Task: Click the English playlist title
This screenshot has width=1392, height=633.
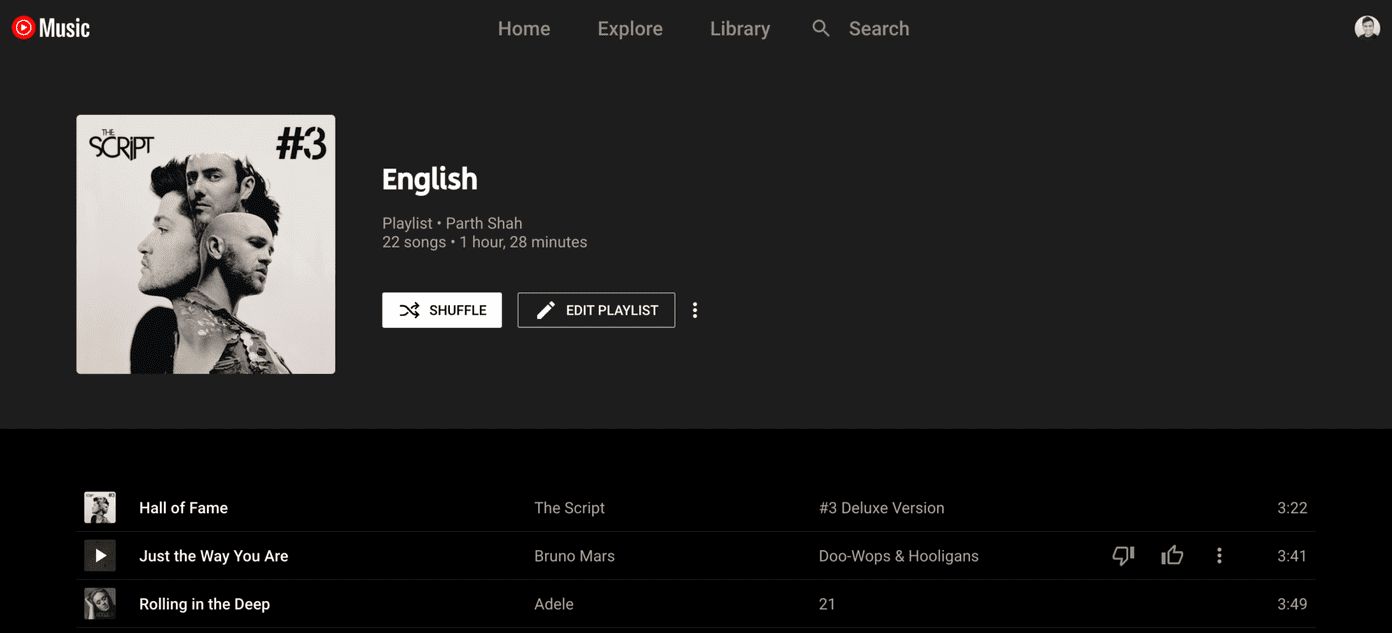Action: 430,179
